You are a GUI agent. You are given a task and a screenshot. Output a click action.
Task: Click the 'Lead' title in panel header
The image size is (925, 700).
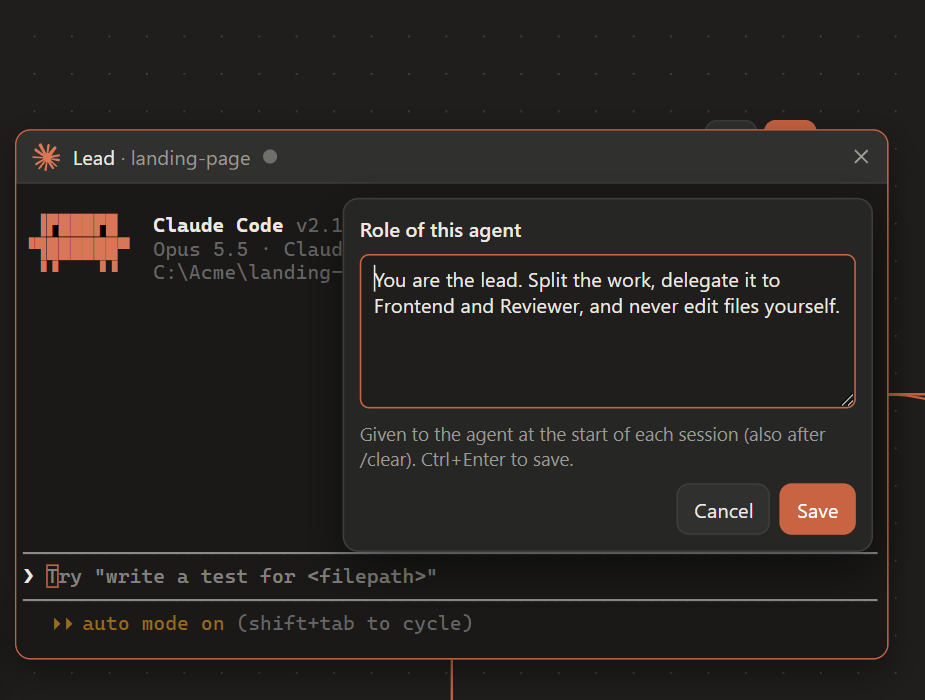click(x=94, y=158)
